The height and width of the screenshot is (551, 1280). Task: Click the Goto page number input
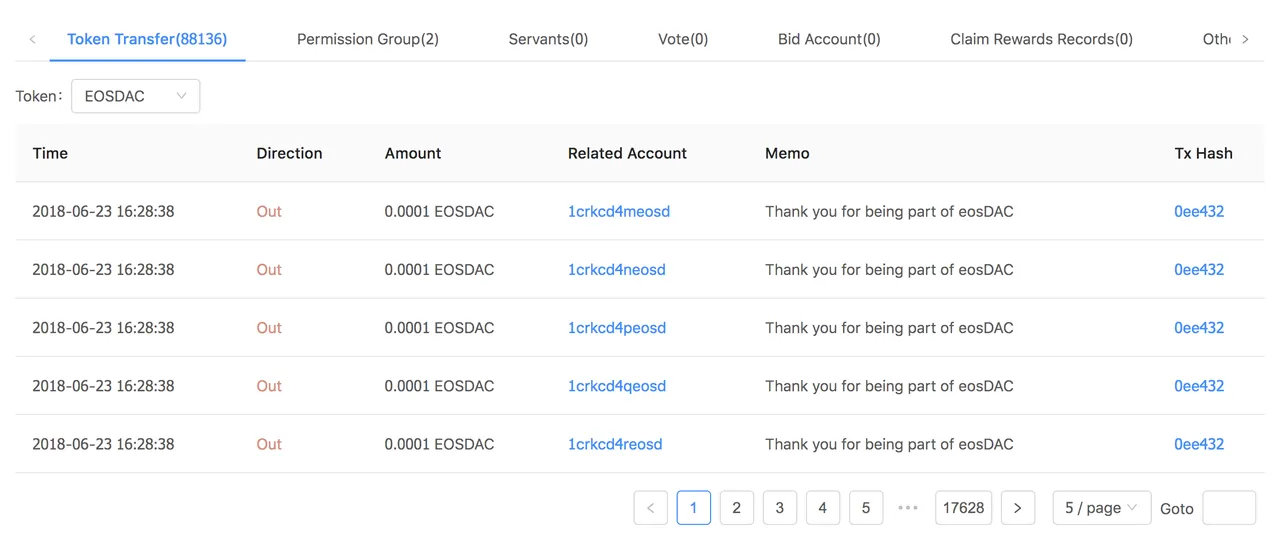coord(1229,508)
